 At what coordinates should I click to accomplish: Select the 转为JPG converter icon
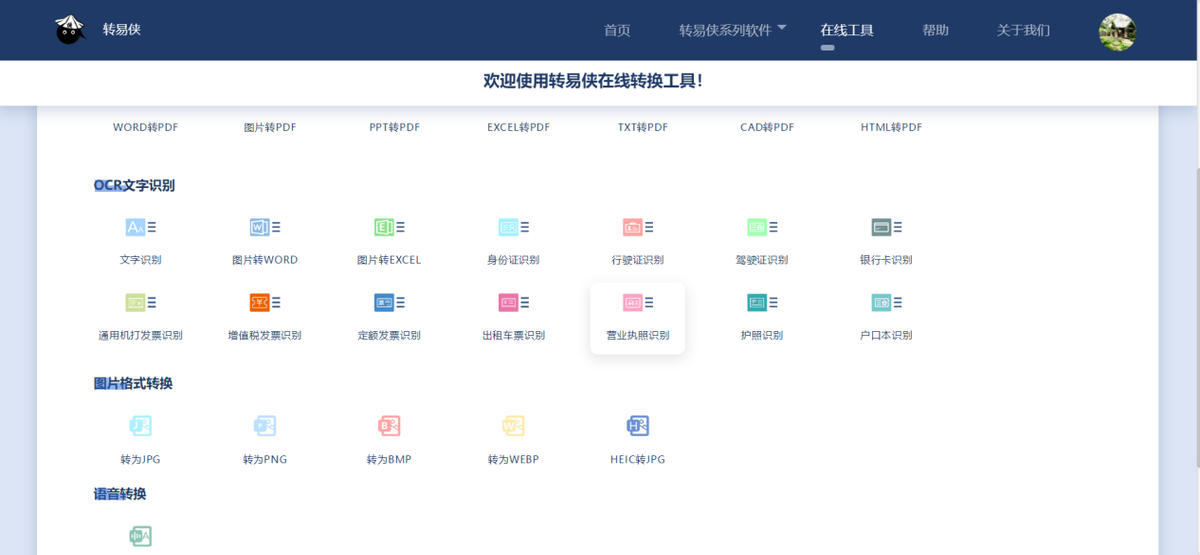click(x=141, y=426)
